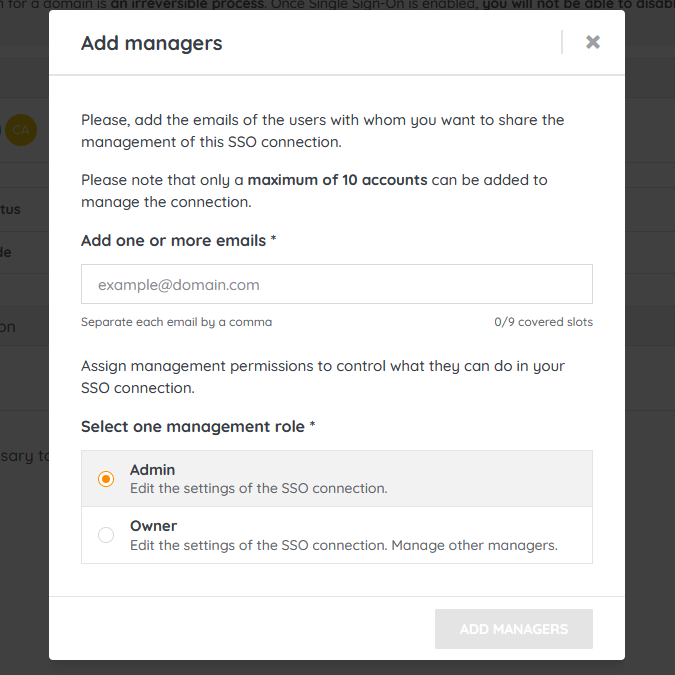Click the "Add managers" dialog title
The image size is (675, 675).
(x=152, y=43)
